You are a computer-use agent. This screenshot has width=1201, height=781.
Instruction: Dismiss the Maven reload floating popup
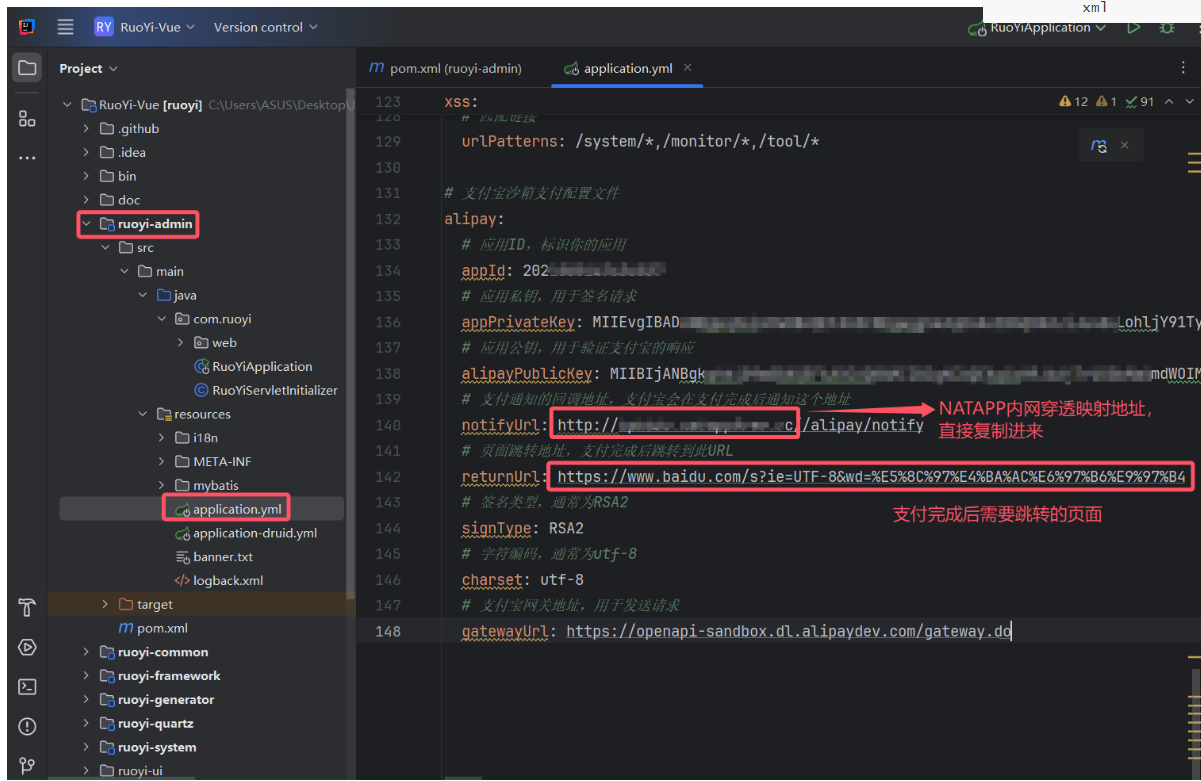click(x=1125, y=146)
